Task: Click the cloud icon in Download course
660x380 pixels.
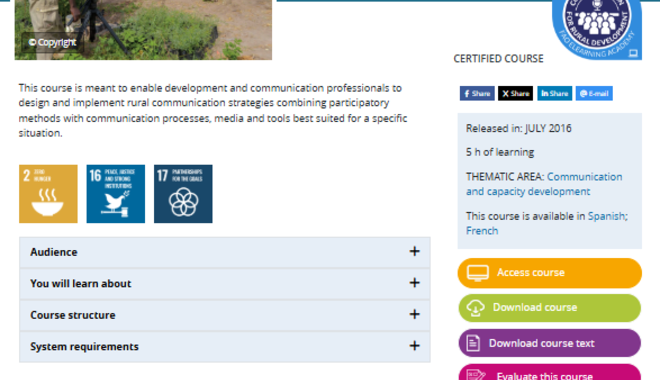Action: pos(475,308)
